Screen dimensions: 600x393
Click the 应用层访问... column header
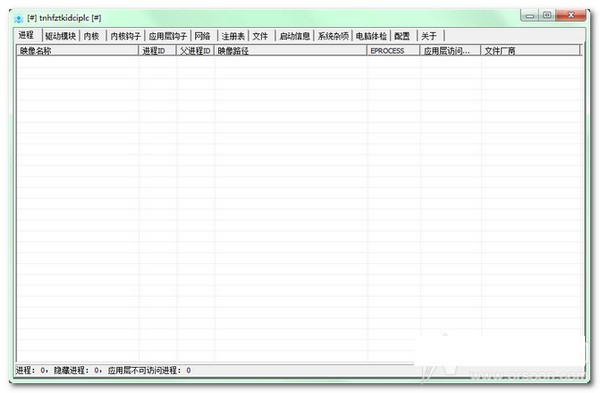[450, 51]
